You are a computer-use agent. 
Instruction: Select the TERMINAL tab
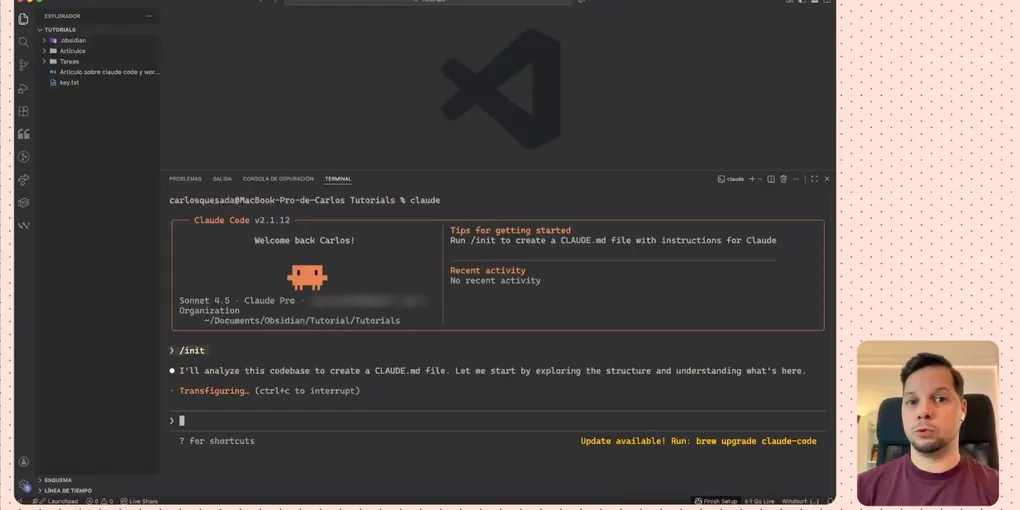[x=338, y=179]
